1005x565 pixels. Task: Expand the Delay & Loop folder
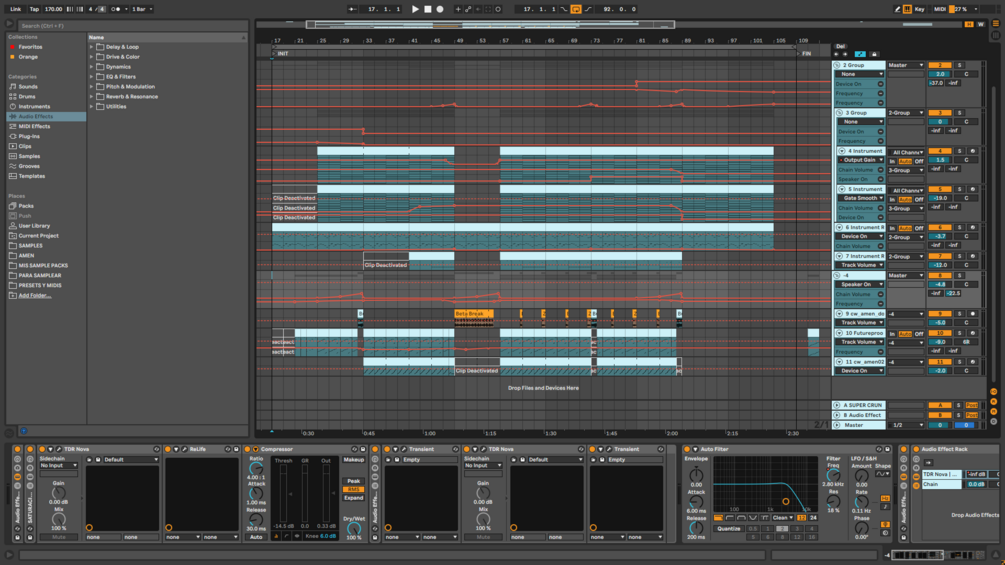pos(92,47)
